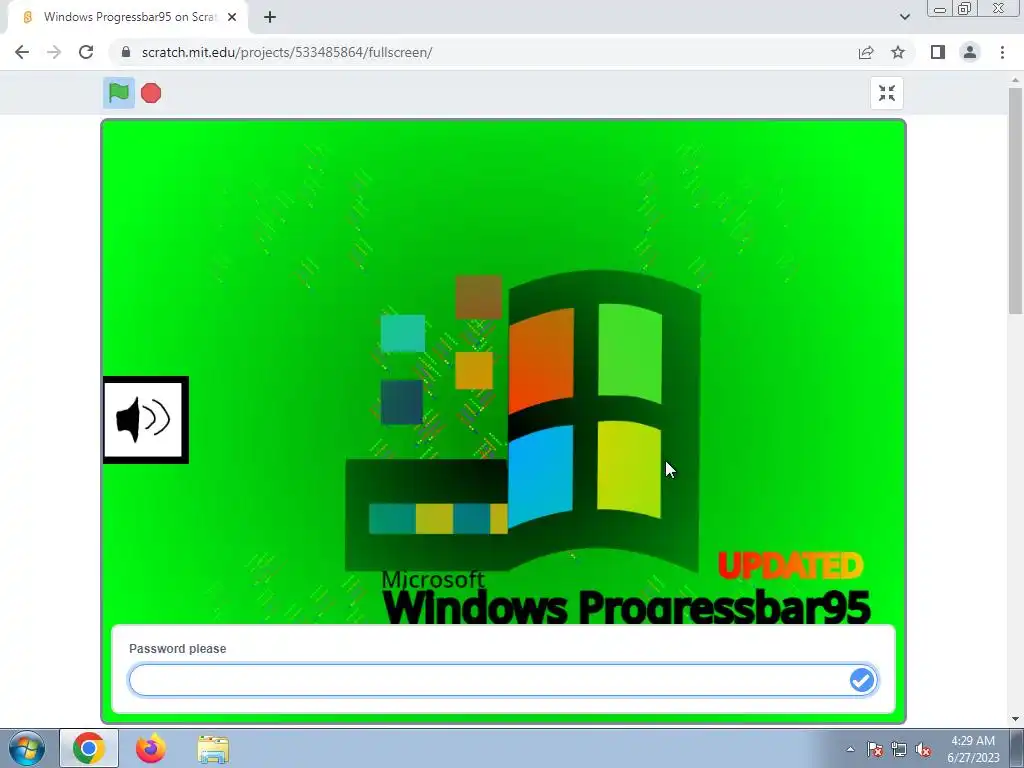
Task: Click the segmented progress bar in logo
Action: 438,519
